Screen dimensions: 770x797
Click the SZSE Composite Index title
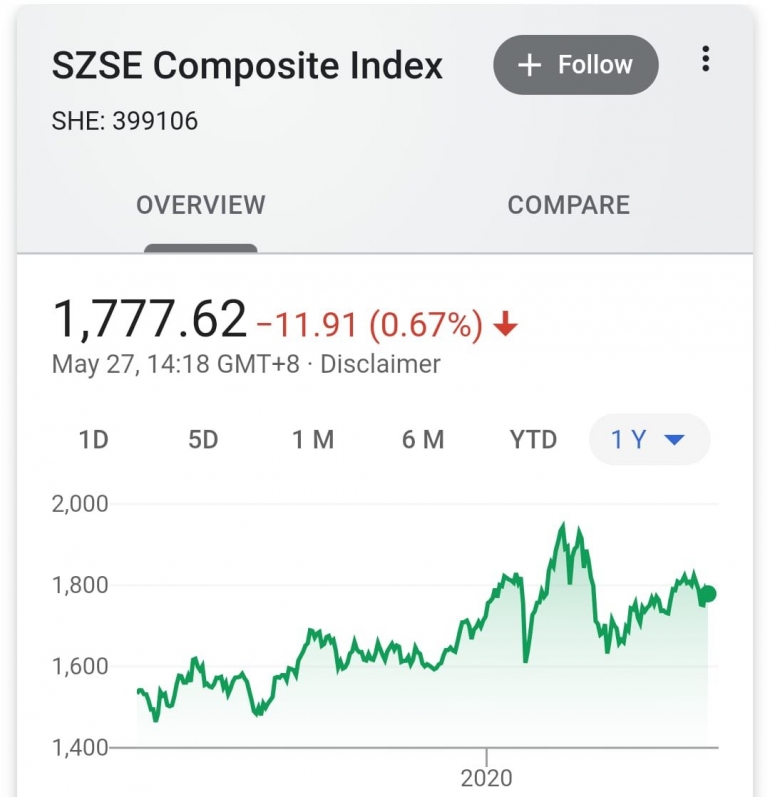(x=247, y=66)
